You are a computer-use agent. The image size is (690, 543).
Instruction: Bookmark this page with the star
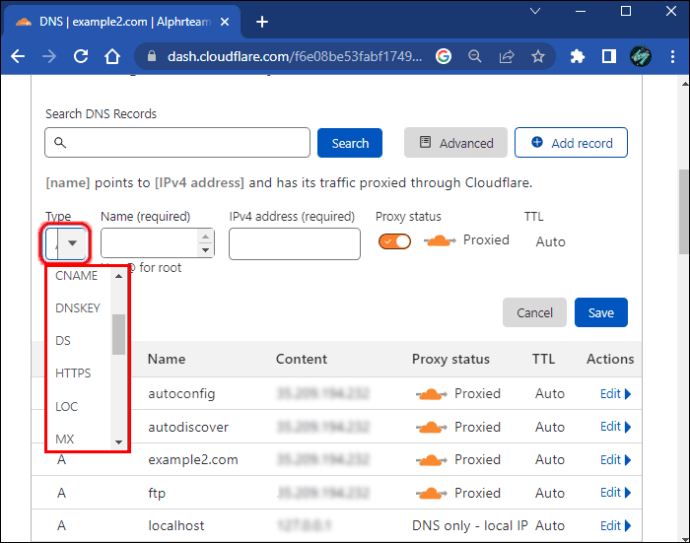[538, 56]
